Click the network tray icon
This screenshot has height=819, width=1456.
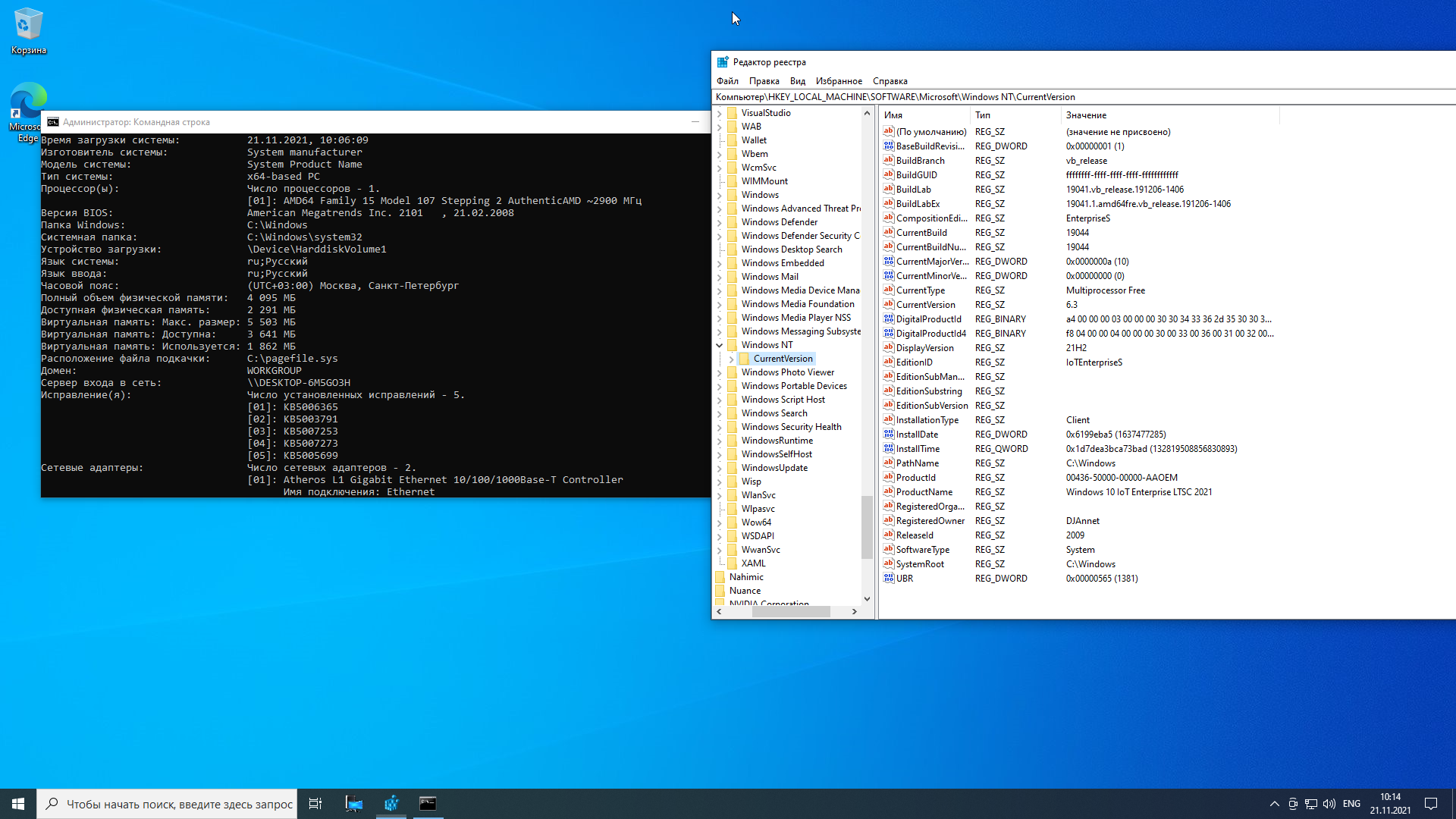click(1310, 804)
